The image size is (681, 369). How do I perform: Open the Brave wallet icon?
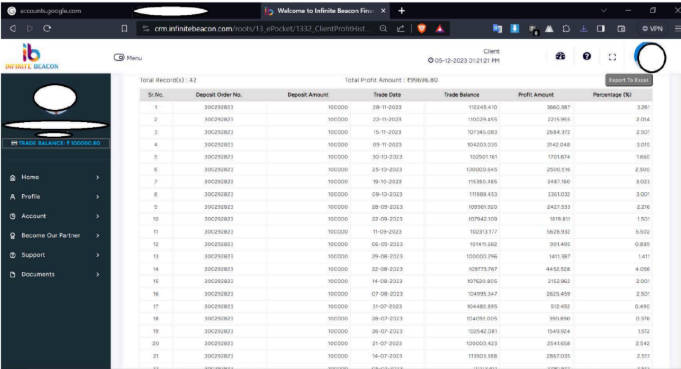(x=621, y=29)
